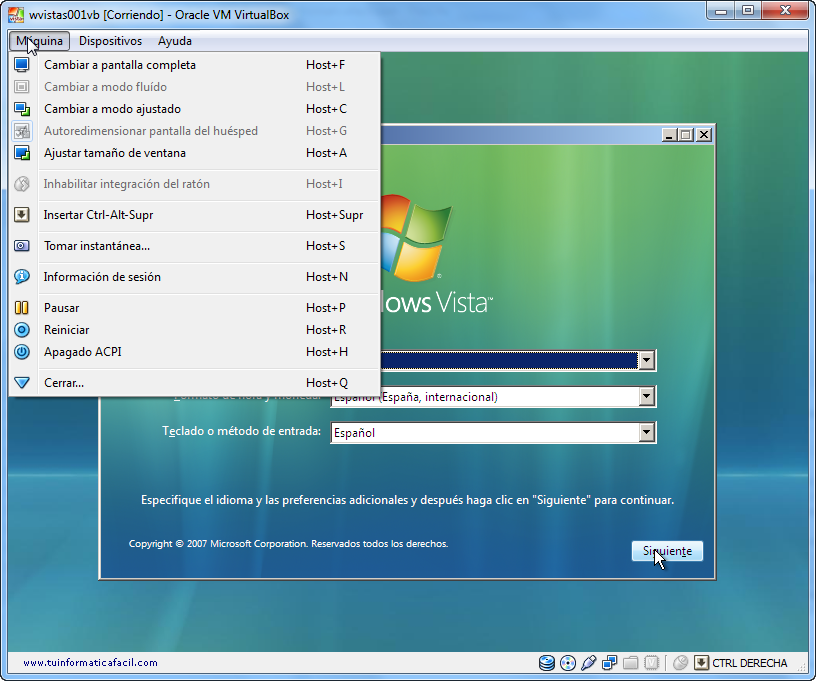Image resolution: width=816 pixels, height=681 pixels.
Task: Click the Ctrl-Alt-Supr insert icon
Action: pyautogui.click(x=21, y=215)
